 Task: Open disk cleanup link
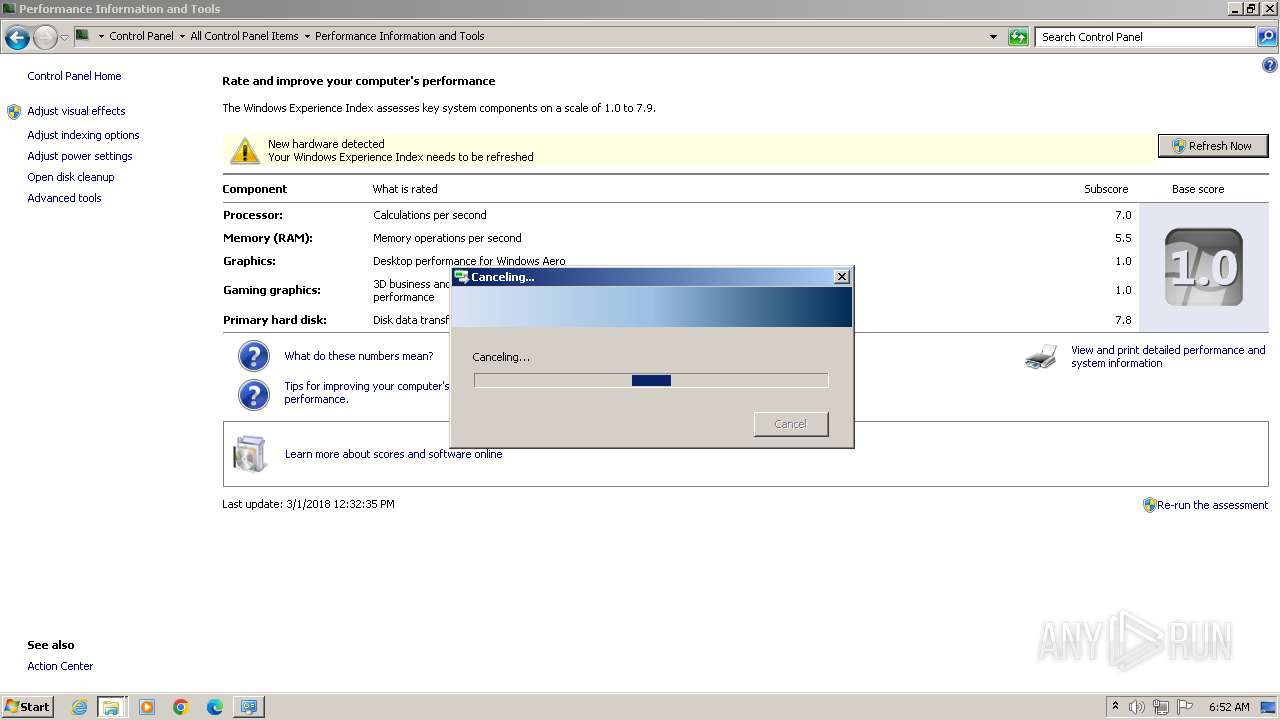[x=71, y=177]
